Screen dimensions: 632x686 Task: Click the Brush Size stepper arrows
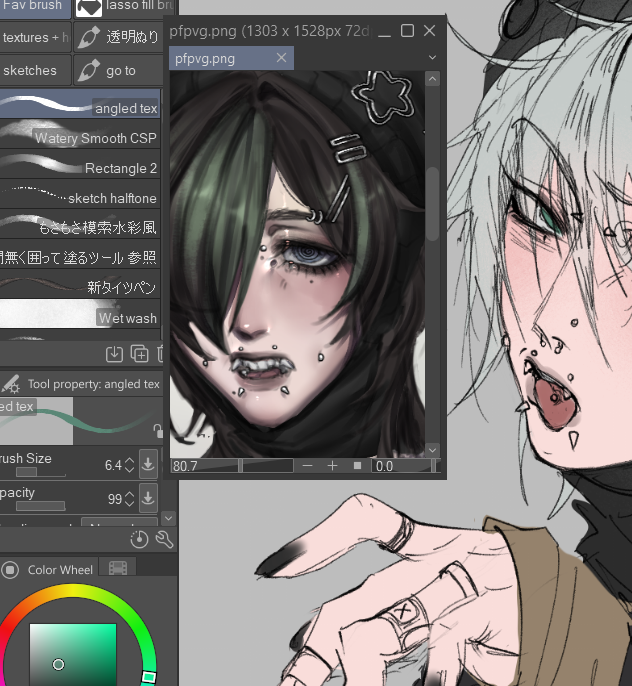tap(129, 465)
